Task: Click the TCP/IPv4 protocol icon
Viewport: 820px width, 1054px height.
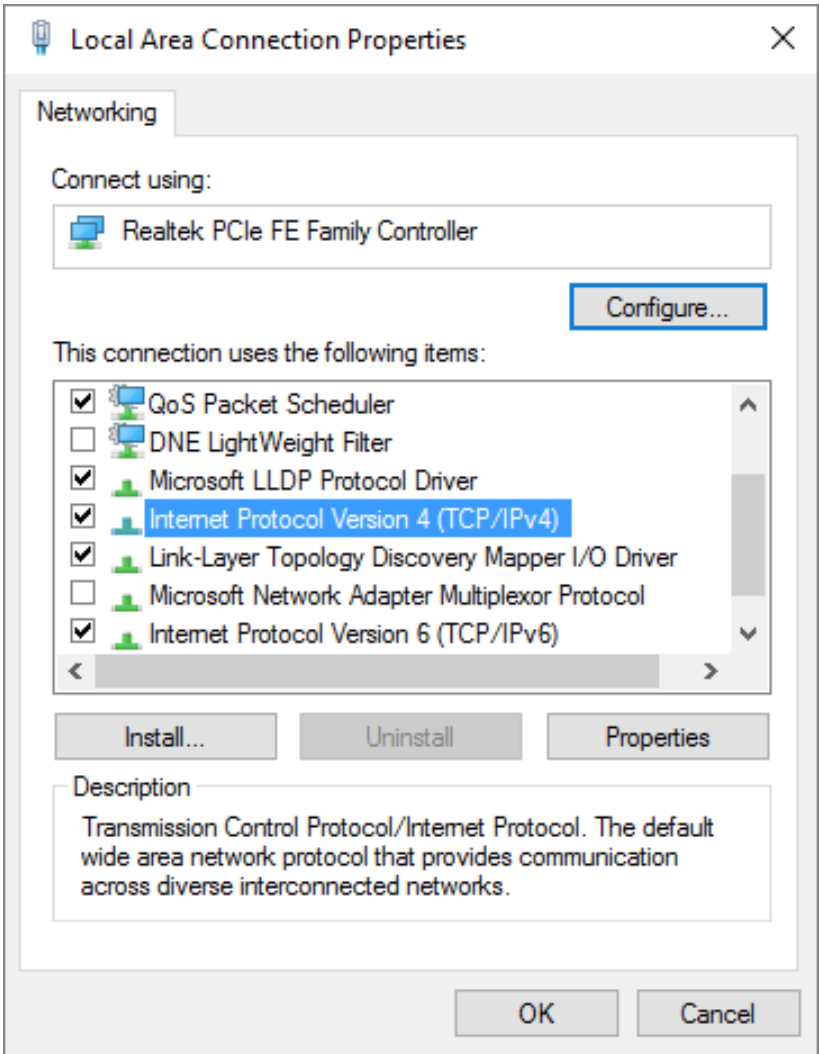Action: pos(126,523)
